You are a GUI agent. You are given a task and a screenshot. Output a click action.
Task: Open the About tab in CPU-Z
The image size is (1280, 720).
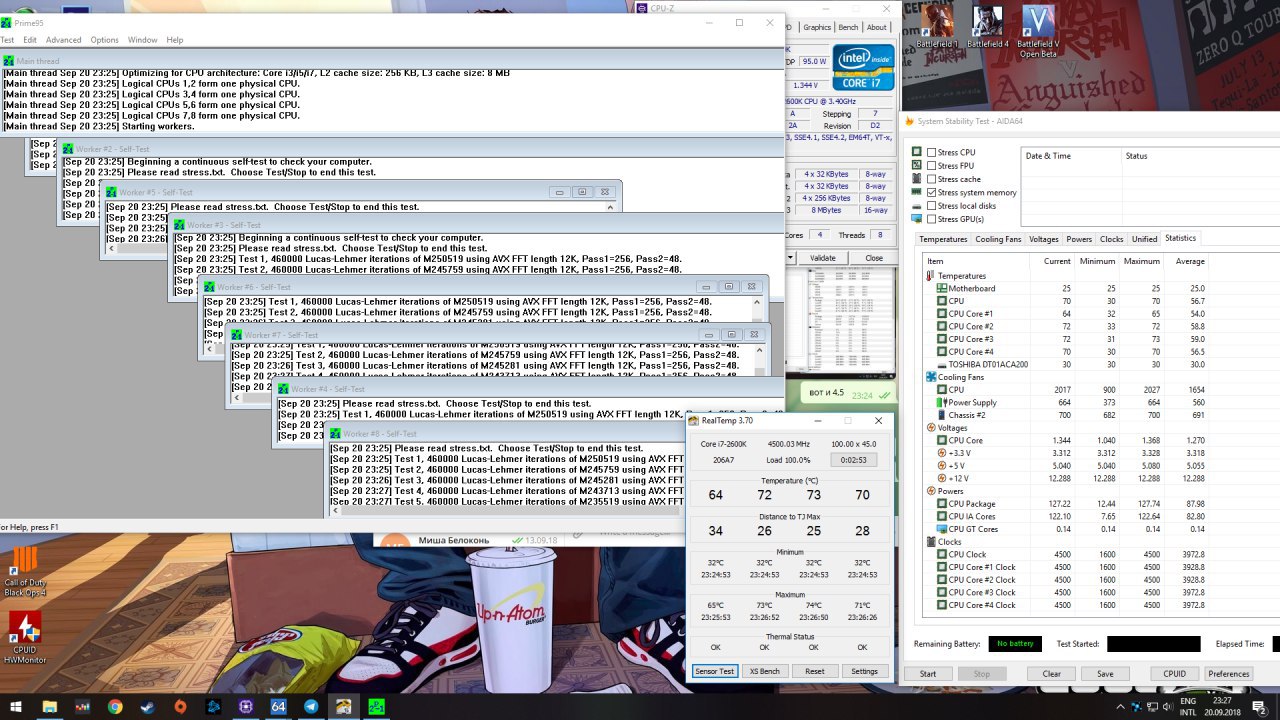(877, 28)
